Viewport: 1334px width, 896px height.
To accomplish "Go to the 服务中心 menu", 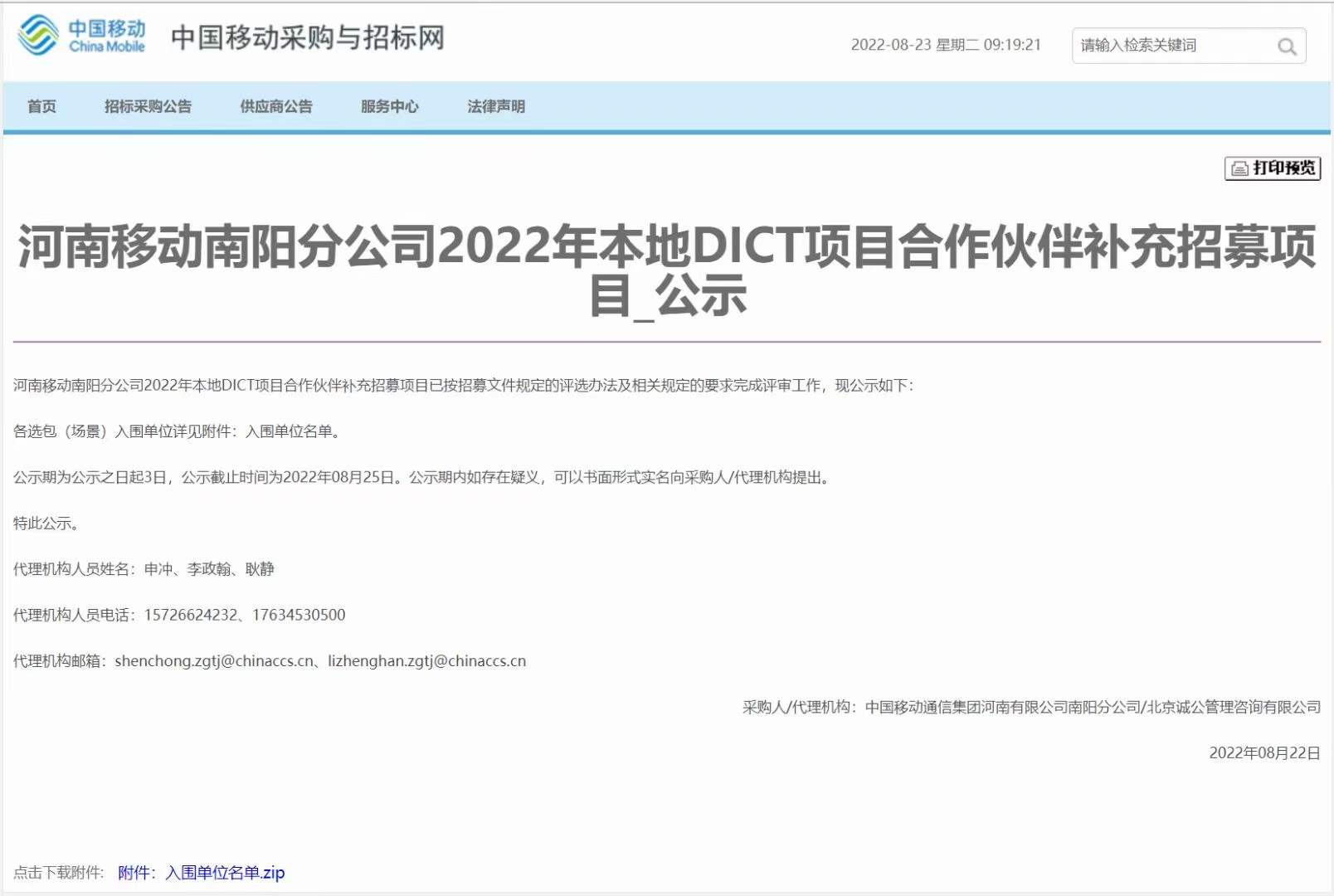I will click(x=390, y=106).
